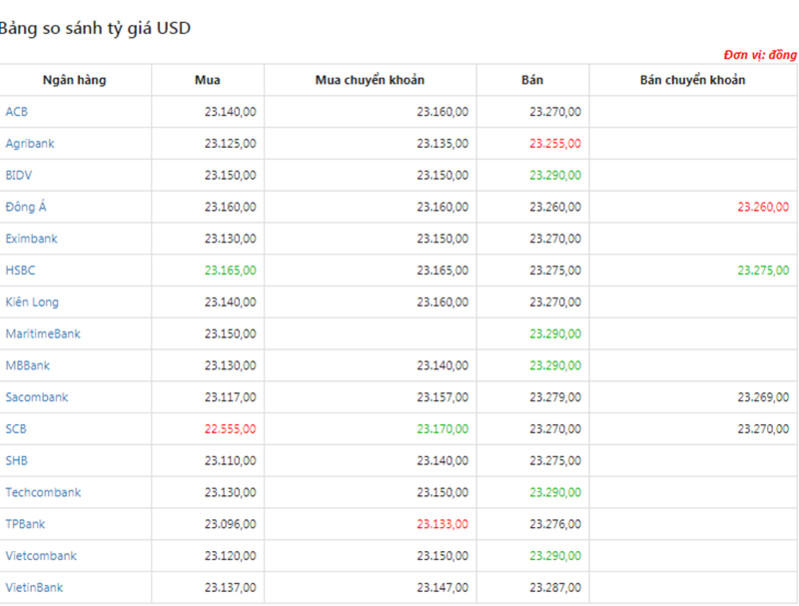Select VietinBank Mua chuyển khoản 23.147,00
This screenshot has width=799, height=606.
click(x=442, y=587)
